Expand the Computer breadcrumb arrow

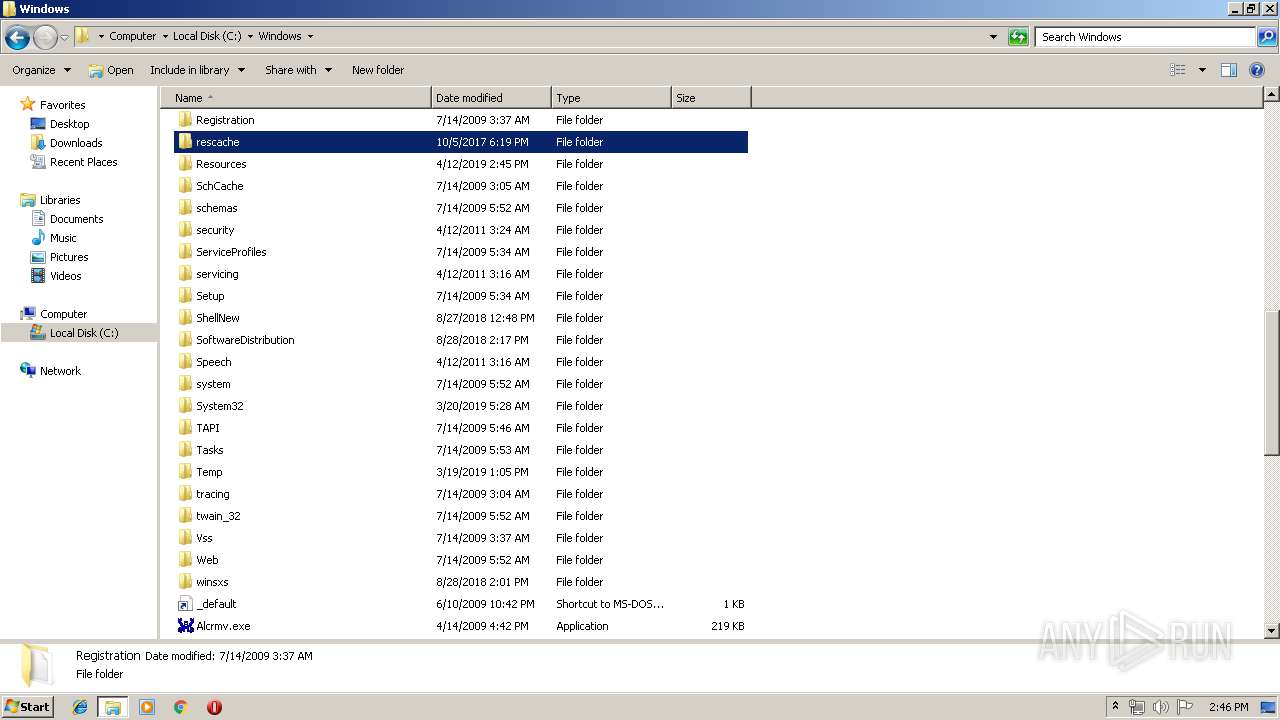[x=165, y=36]
